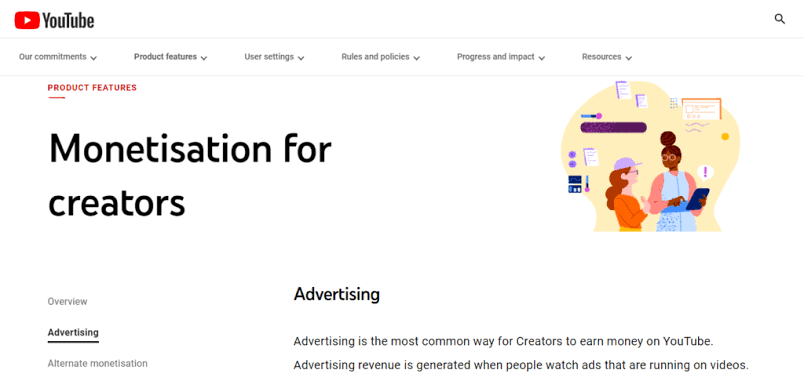Expand the Resources chevron
804x381 pixels.
[629, 58]
